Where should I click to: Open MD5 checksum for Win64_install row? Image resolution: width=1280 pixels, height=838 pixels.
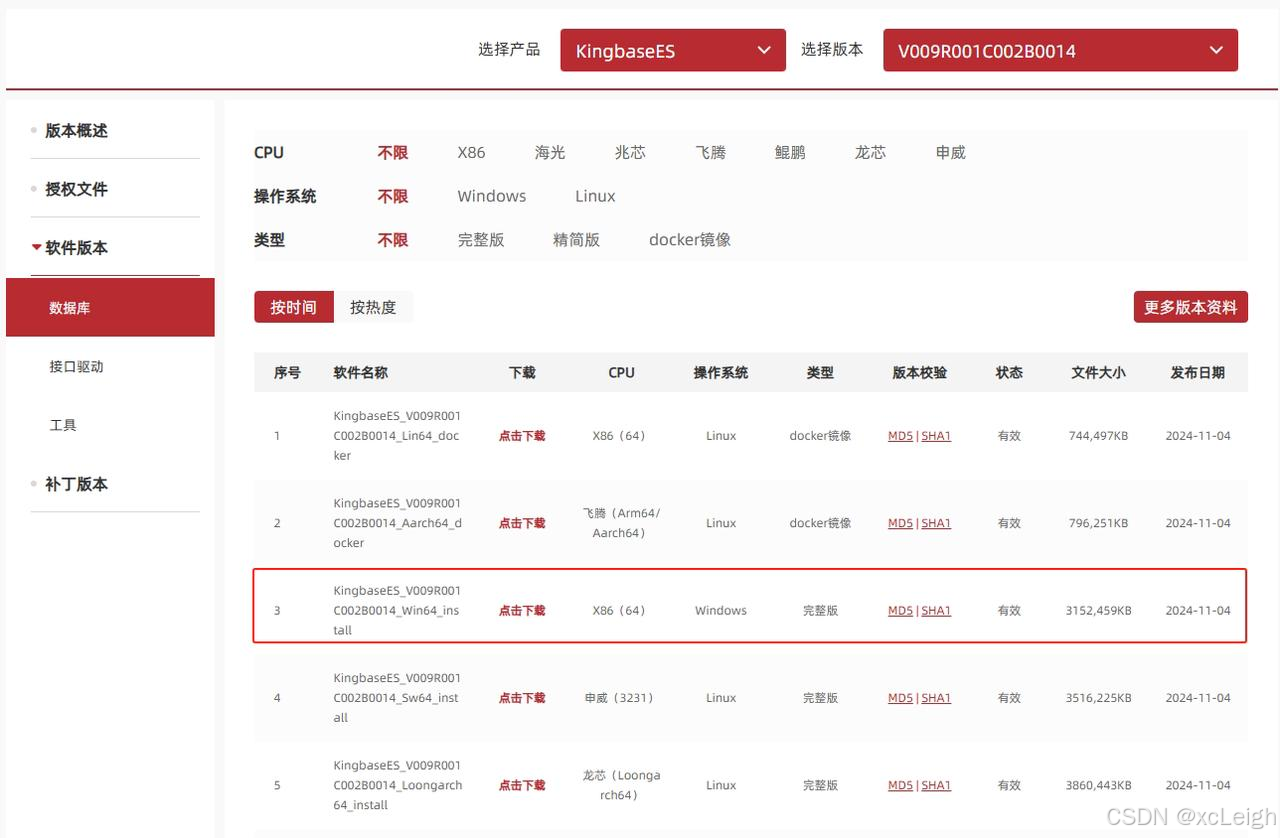900,611
